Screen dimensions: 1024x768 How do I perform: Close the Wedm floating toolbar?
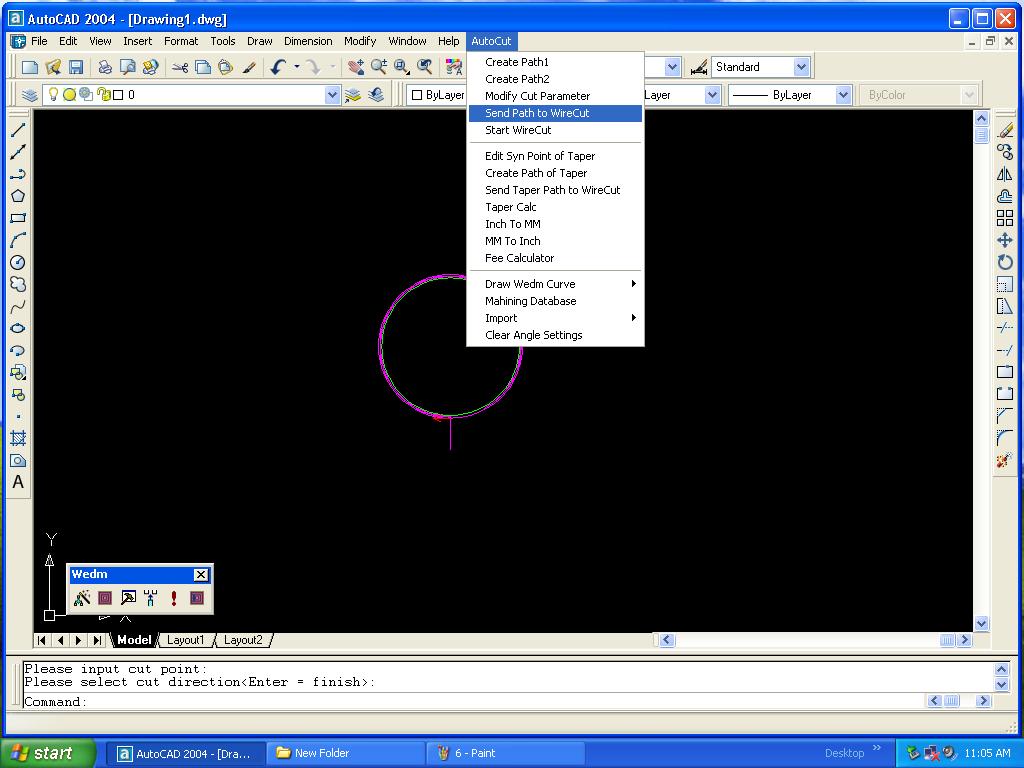[200, 575]
